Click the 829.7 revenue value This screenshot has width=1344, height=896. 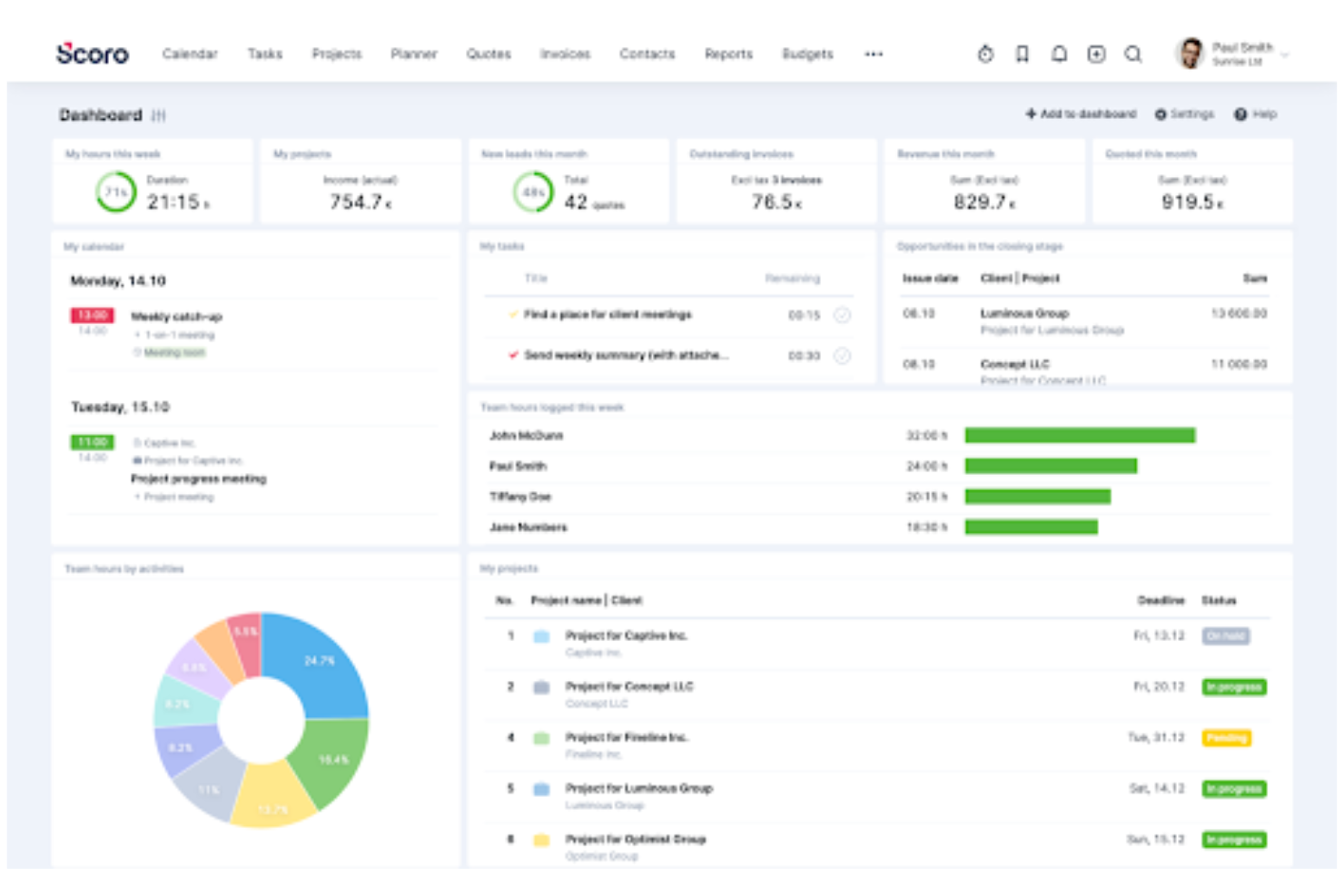[984, 202]
